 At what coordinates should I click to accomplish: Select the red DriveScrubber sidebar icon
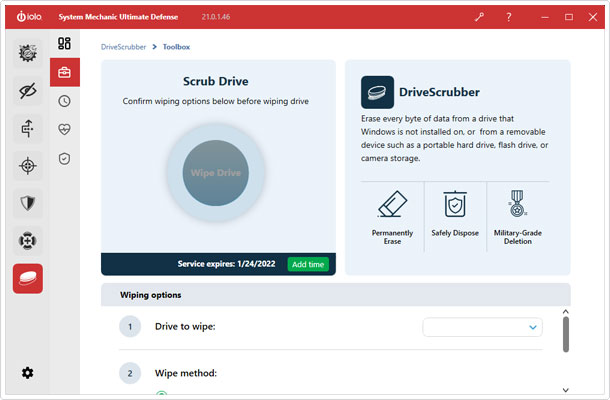[28, 279]
